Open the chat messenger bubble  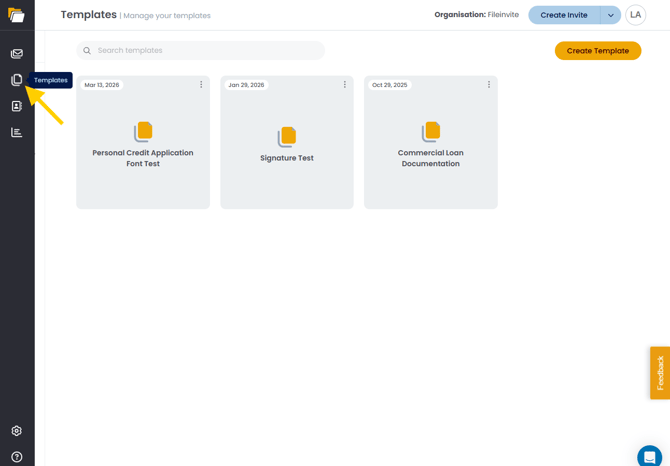(649, 456)
